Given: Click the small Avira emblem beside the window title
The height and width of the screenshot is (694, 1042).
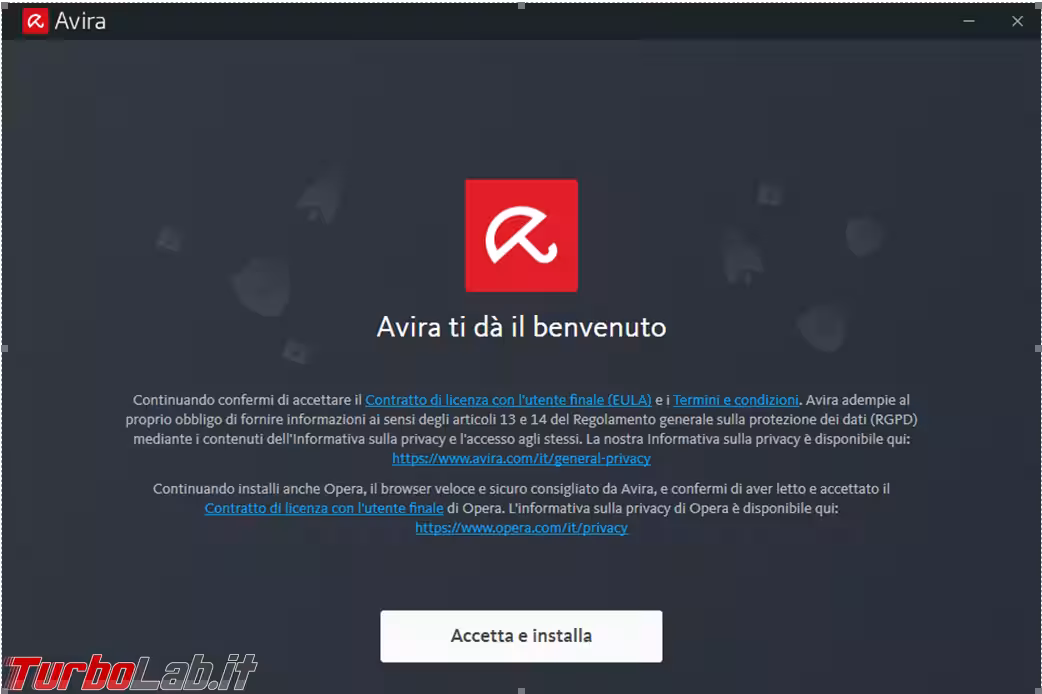Looking at the screenshot, I should 36,20.
